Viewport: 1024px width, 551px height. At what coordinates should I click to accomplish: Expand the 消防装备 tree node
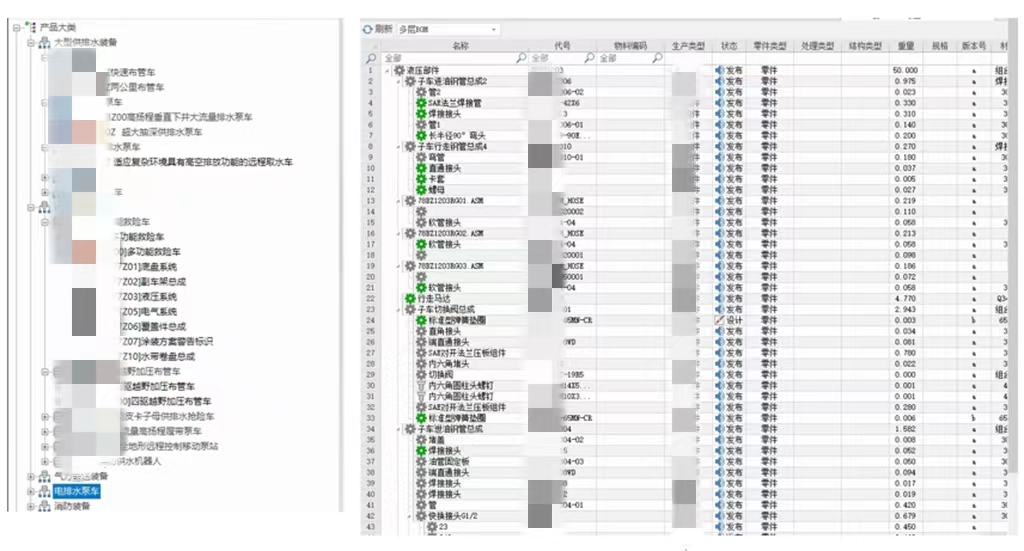pyautogui.click(x=31, y=506)
